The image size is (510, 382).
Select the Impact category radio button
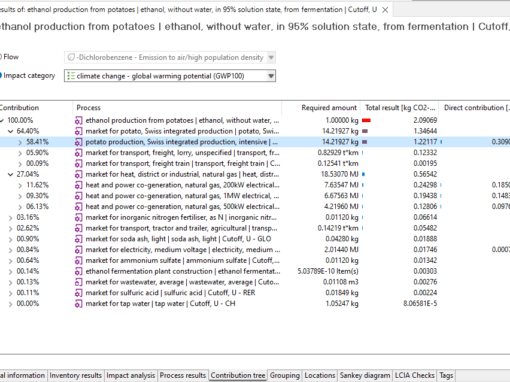click(1, 76)
